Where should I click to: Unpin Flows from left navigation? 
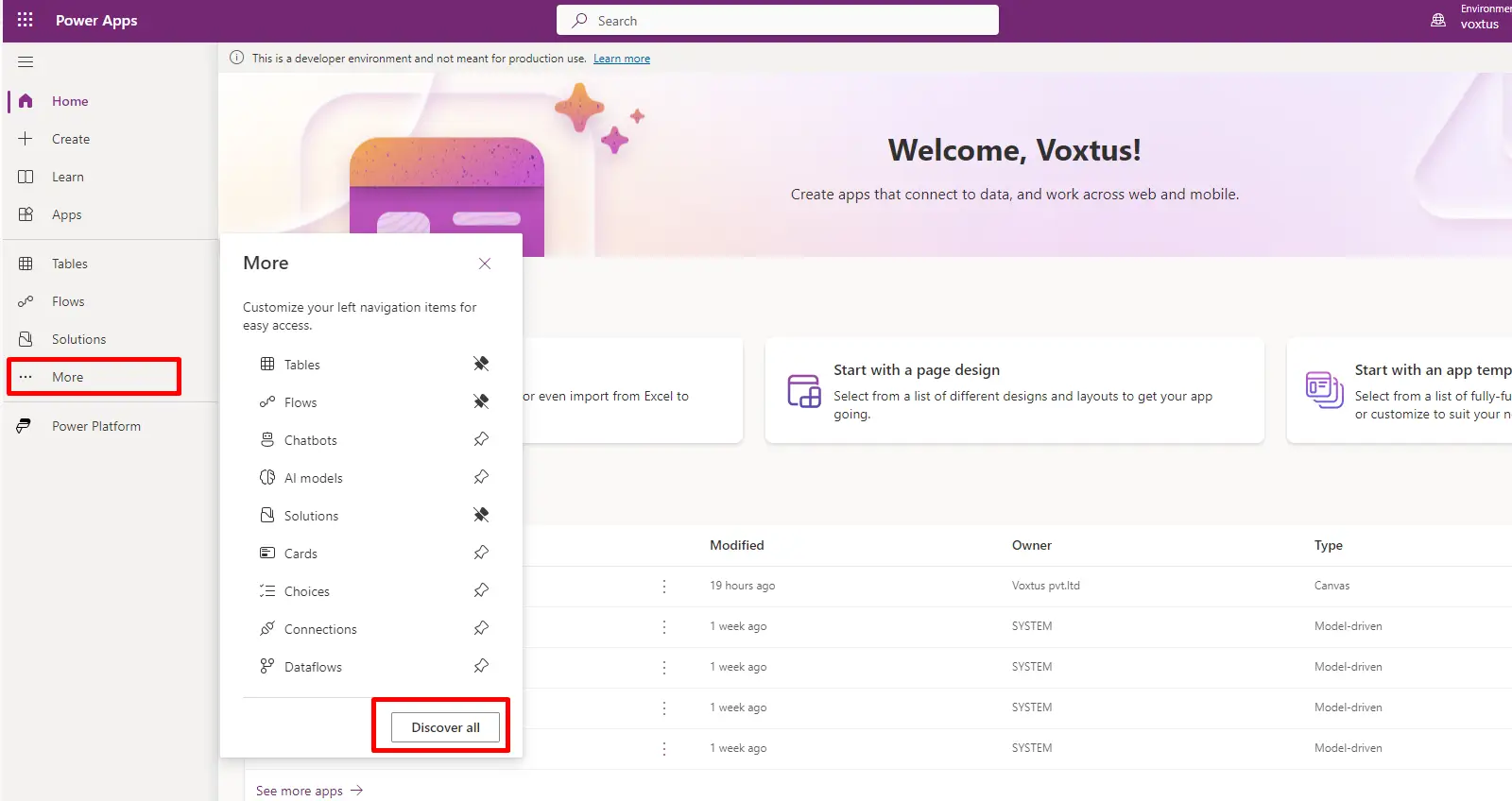pyautogui.click(x=481, y=401)
